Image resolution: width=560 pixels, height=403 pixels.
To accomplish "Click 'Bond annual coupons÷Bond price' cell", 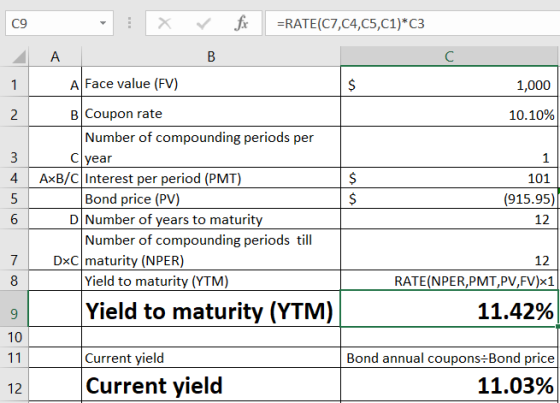I will tap(449, 357).
